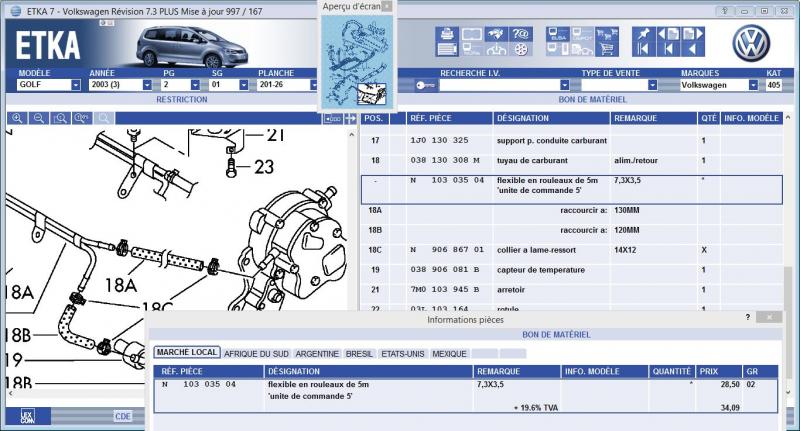Image resolution: width=800 pixels, height=431 pixels.
Task: Click BON DE MATÉRIEL under the Recherche bar
Action: pyautogui.click(x=592, y=99)
